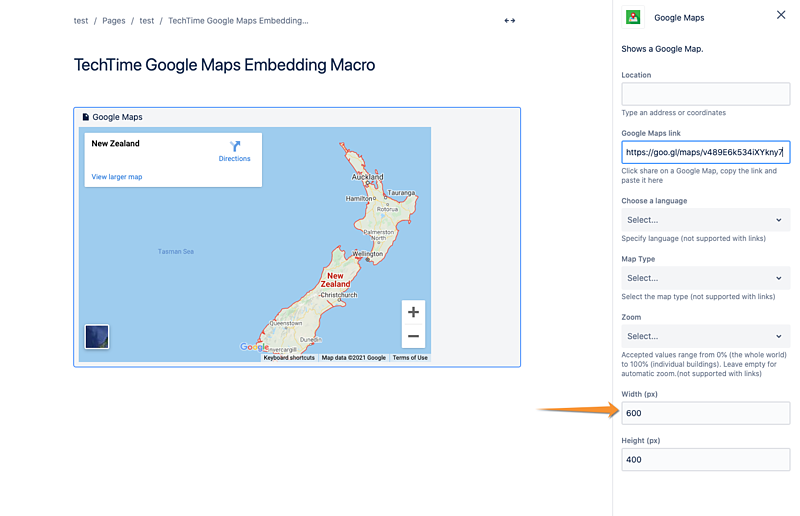Zoom out with the map minus button
Screen dimensions: 800x516
pyautogui.click(x=413, y=336)
